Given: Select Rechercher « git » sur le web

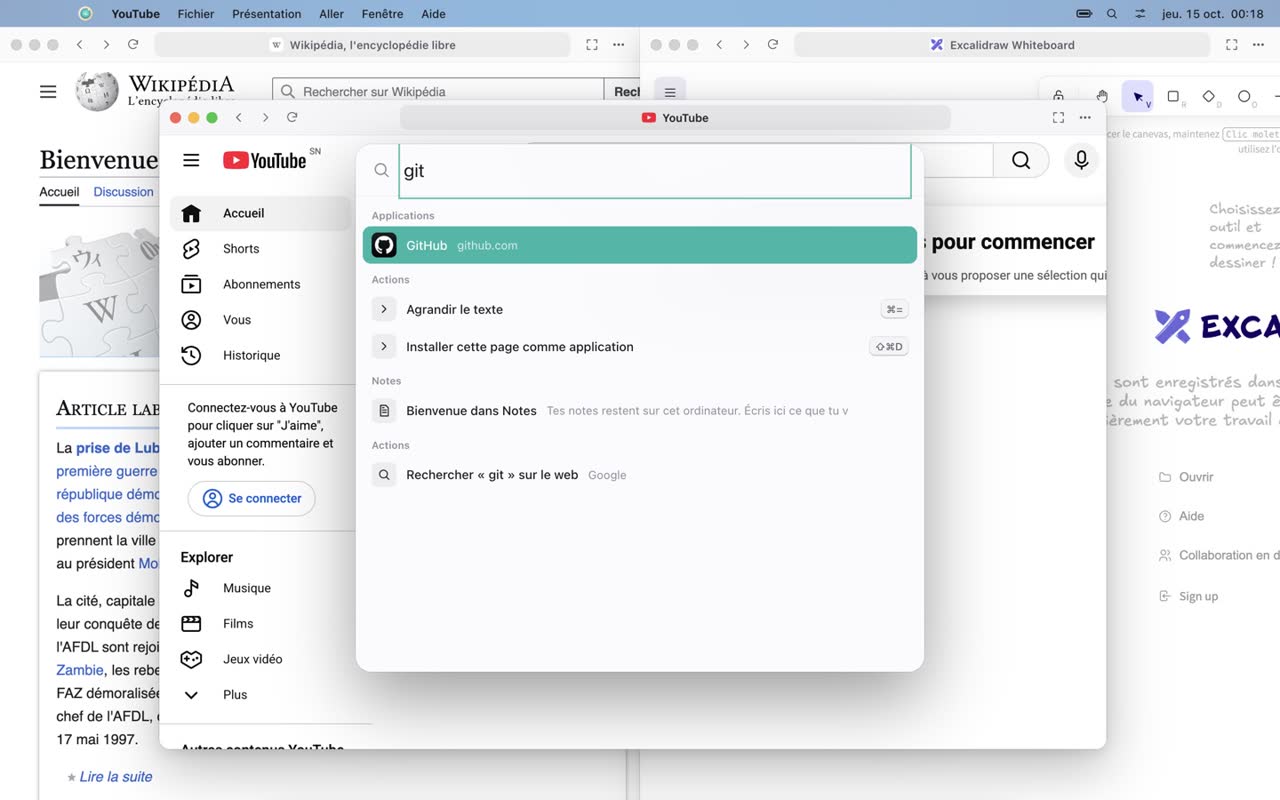Looking at the screenshot, I should [x=640, y=475].
